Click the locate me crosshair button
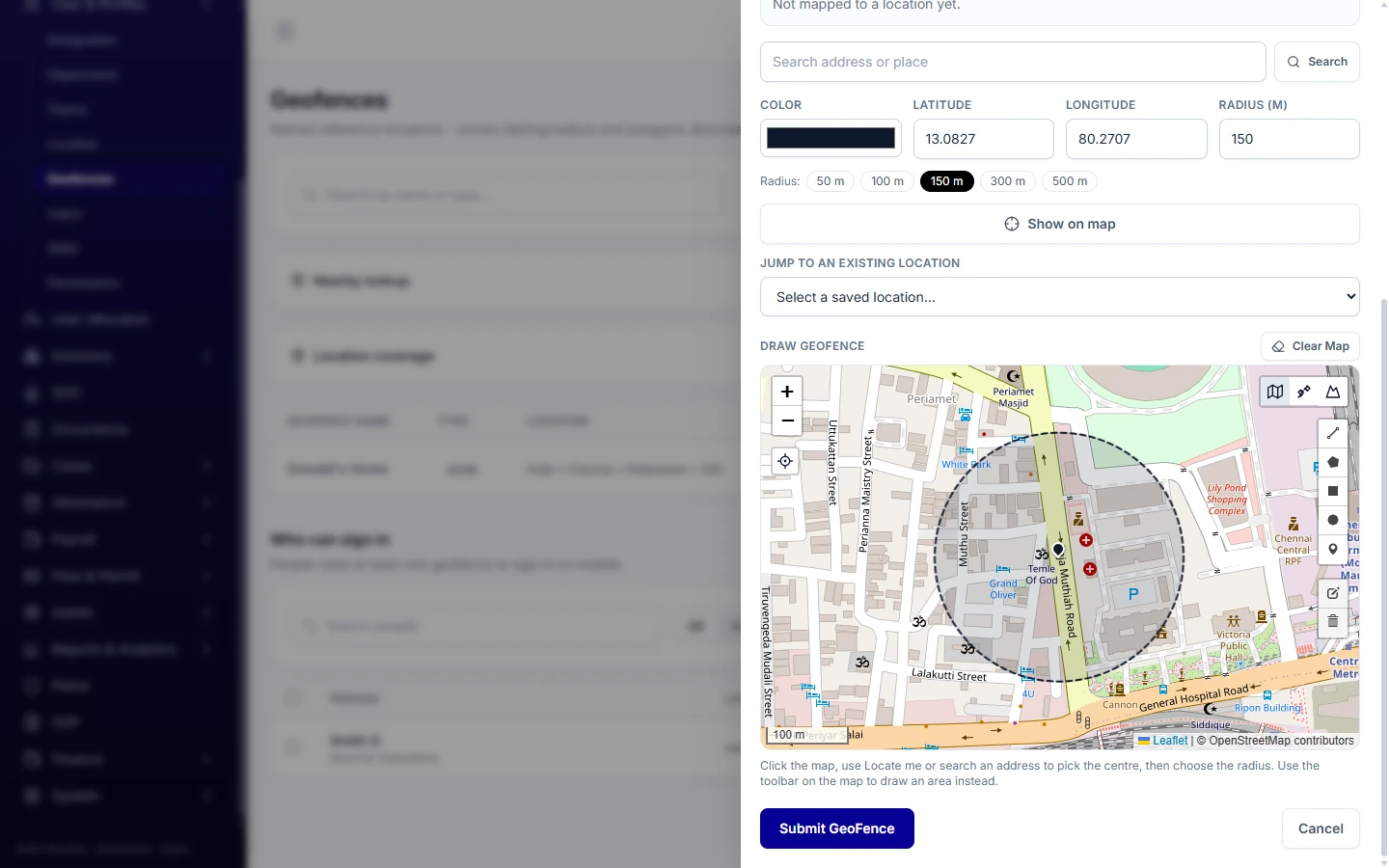This screenshot has width=1389, height=868. tap(785, 461)
